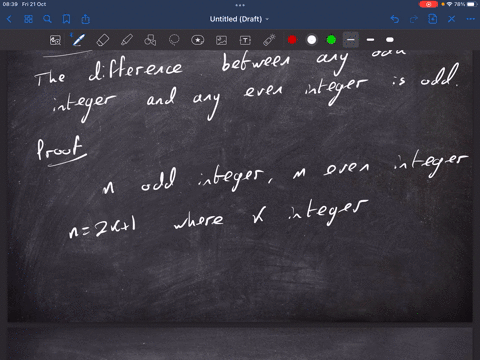Open the search tool

pyautogui.click(x=47, y=19)
